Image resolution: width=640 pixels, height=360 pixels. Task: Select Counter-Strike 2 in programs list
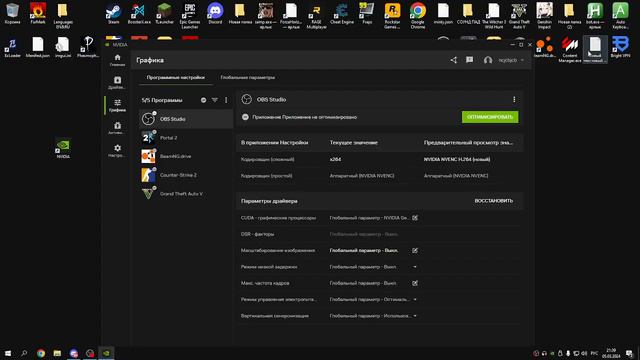[x=186, y=175]
